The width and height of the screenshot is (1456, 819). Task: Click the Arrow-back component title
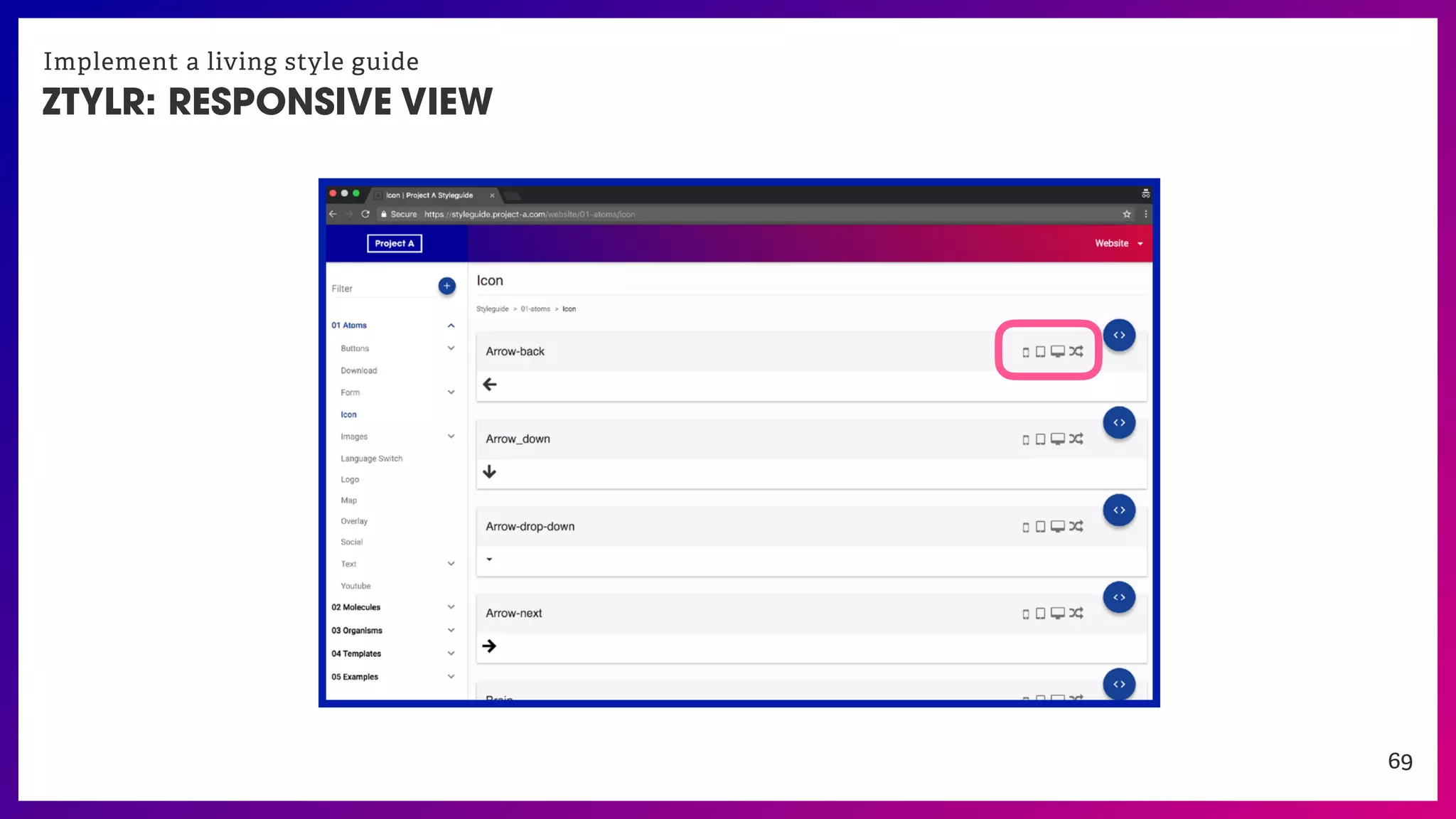click(x=515, y=351)
